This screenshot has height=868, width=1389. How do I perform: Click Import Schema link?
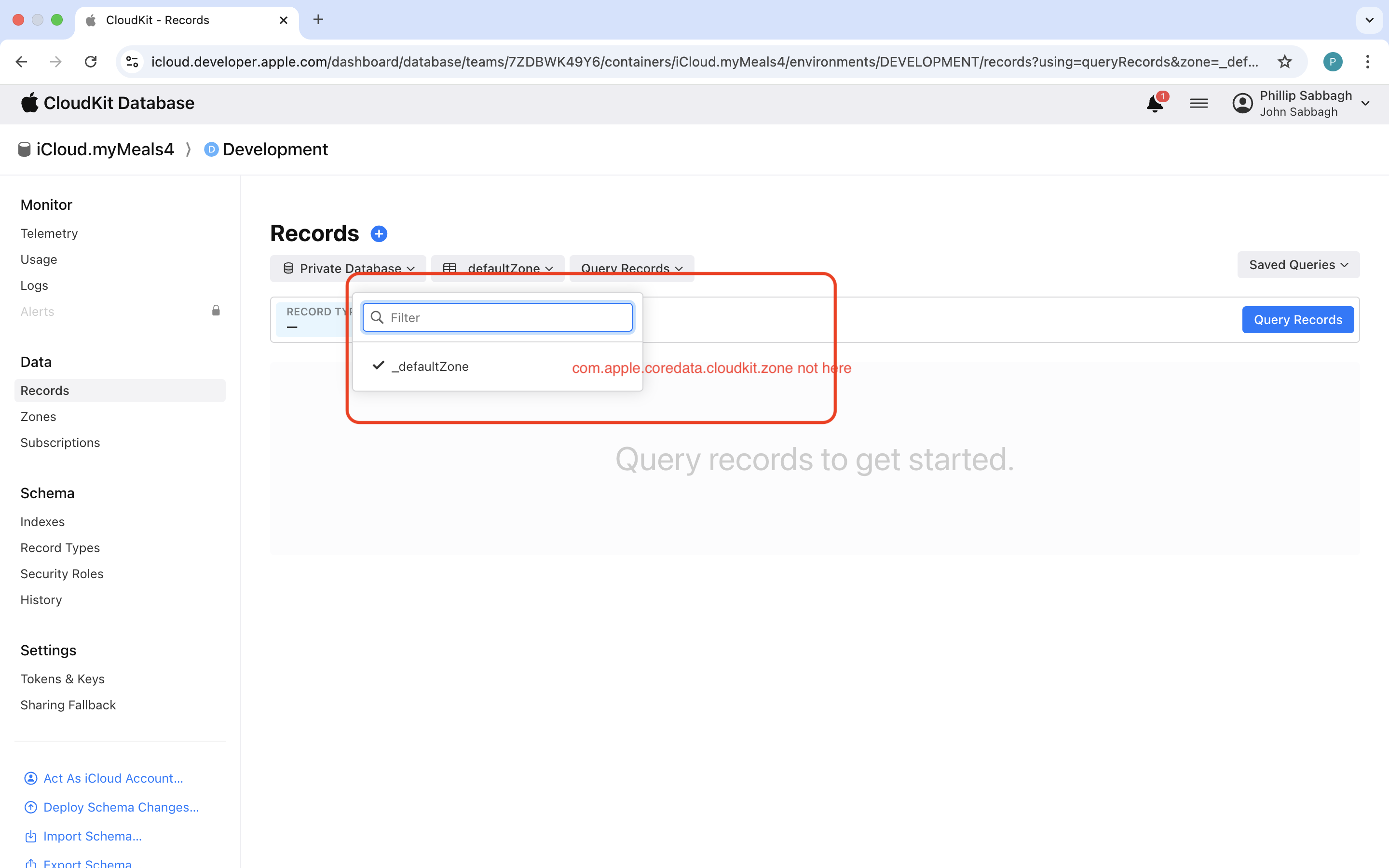click(83, 836)
